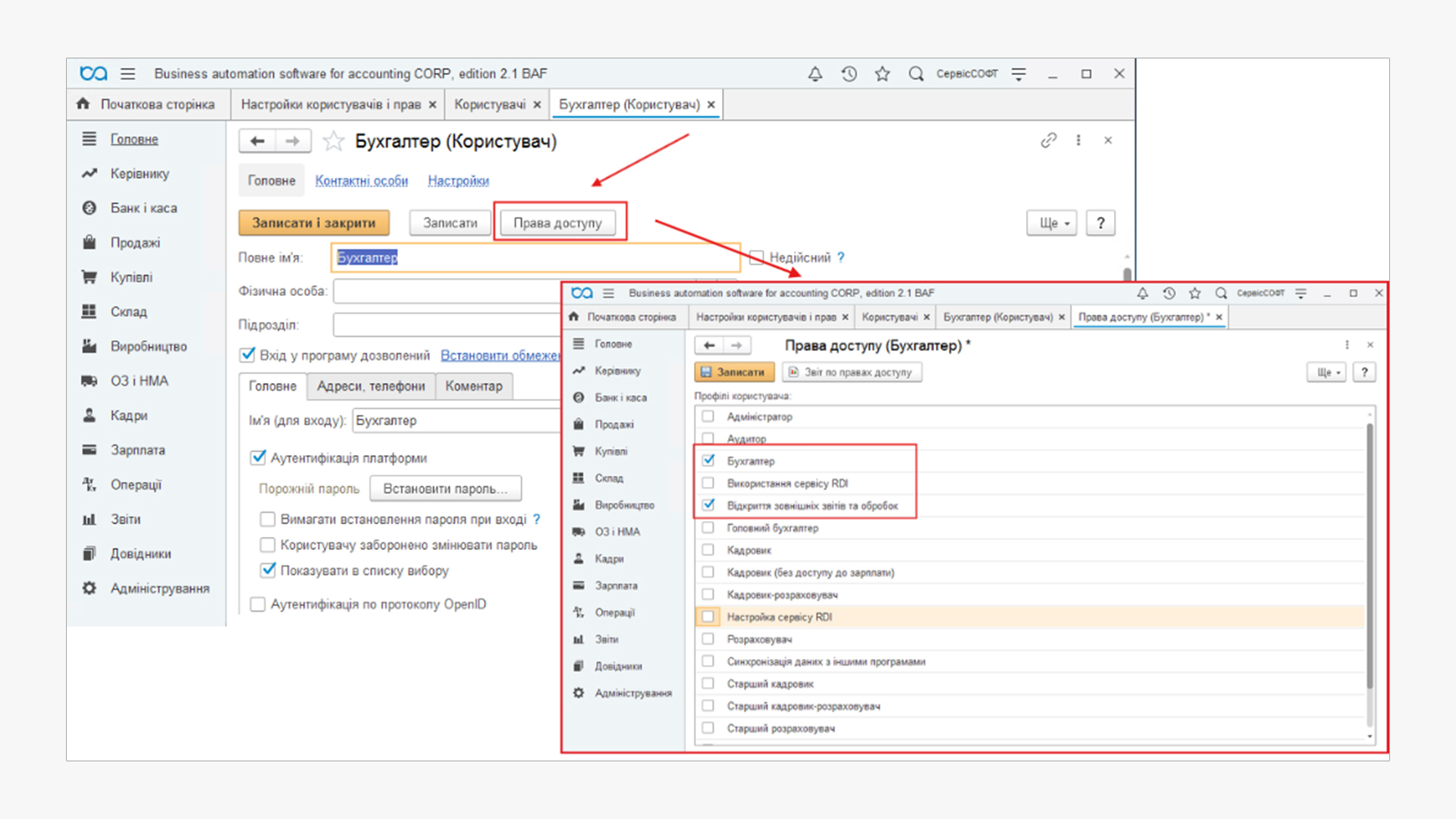Open favorites star in the Права доступу window
Image resolution: width=1456 pixels, height=819 pixels.
pos(1195,293)
